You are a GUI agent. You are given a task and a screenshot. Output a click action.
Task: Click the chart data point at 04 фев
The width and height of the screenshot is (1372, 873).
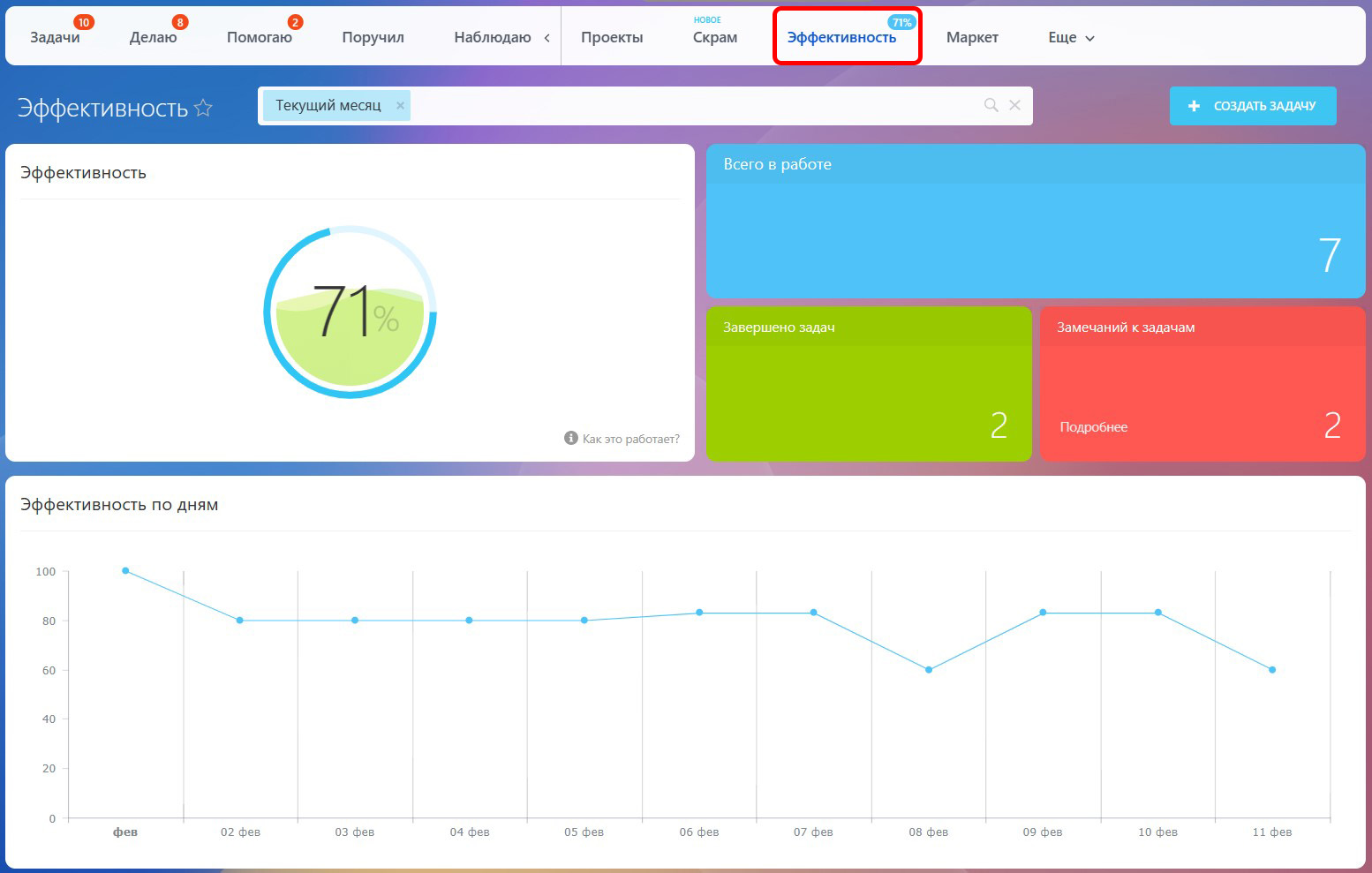click(x=469, y=621)
